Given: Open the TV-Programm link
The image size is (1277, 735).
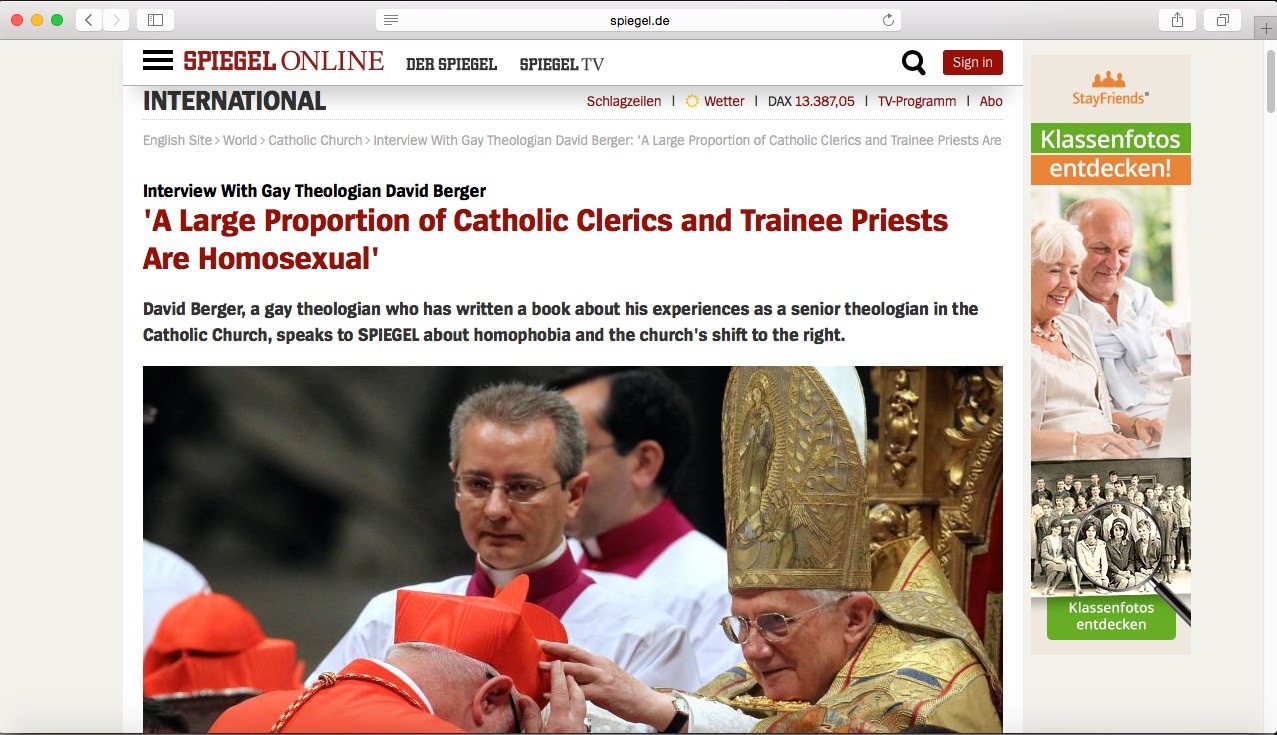Looking at the screenshot, I should tap(917, 101).
